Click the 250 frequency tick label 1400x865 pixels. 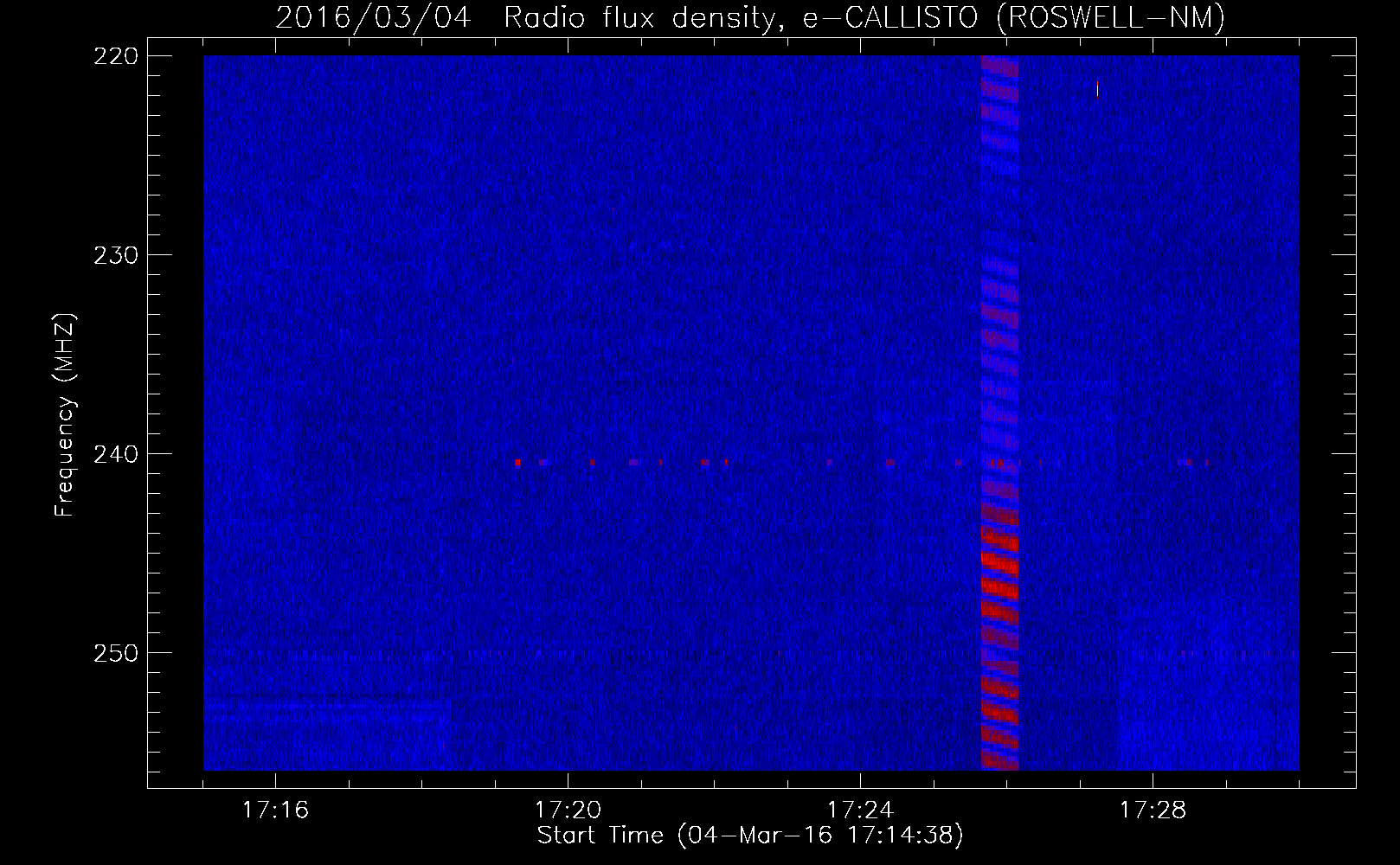tap(116, 653)
